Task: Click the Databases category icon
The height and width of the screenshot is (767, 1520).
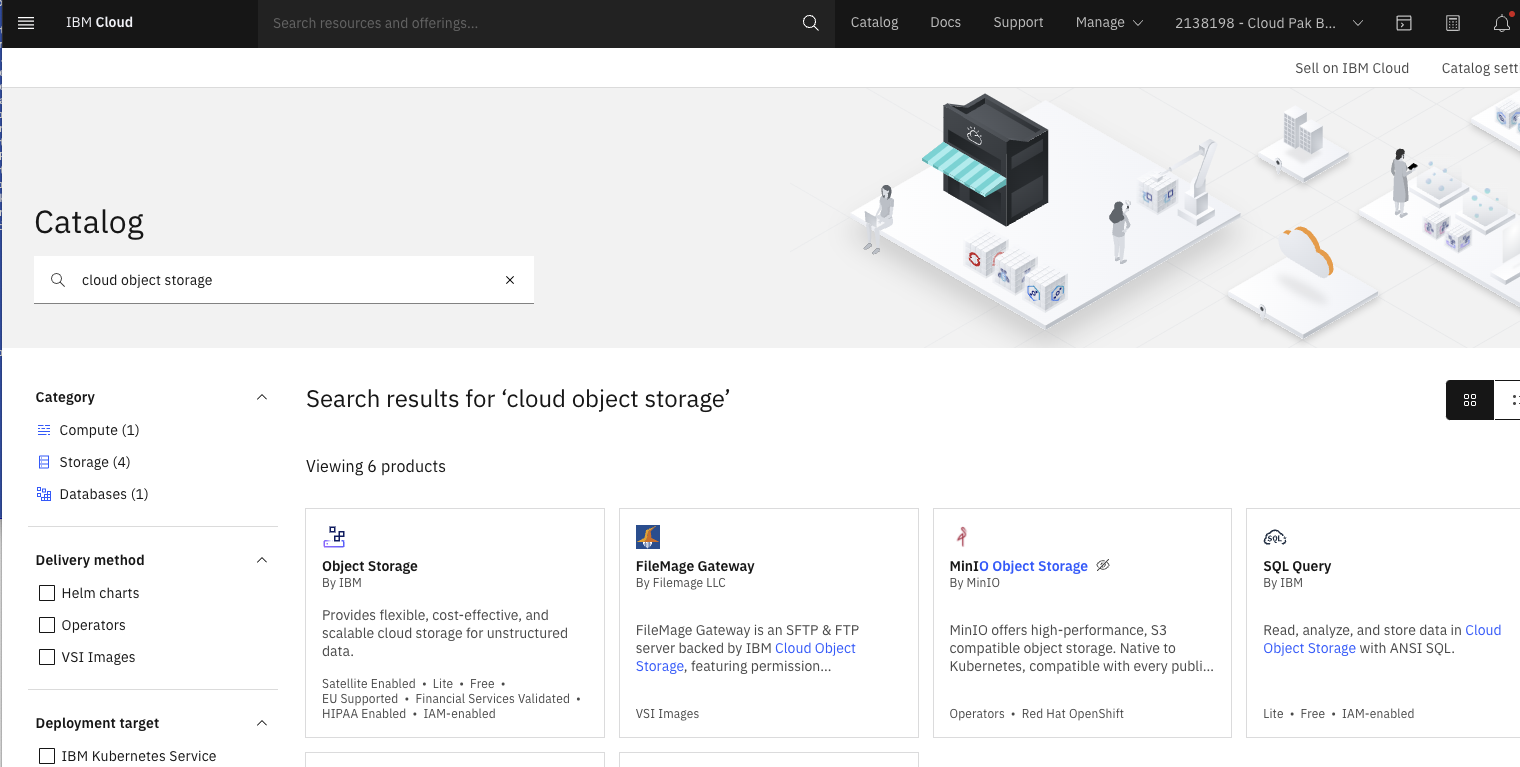Action: [x=44, y=494]
